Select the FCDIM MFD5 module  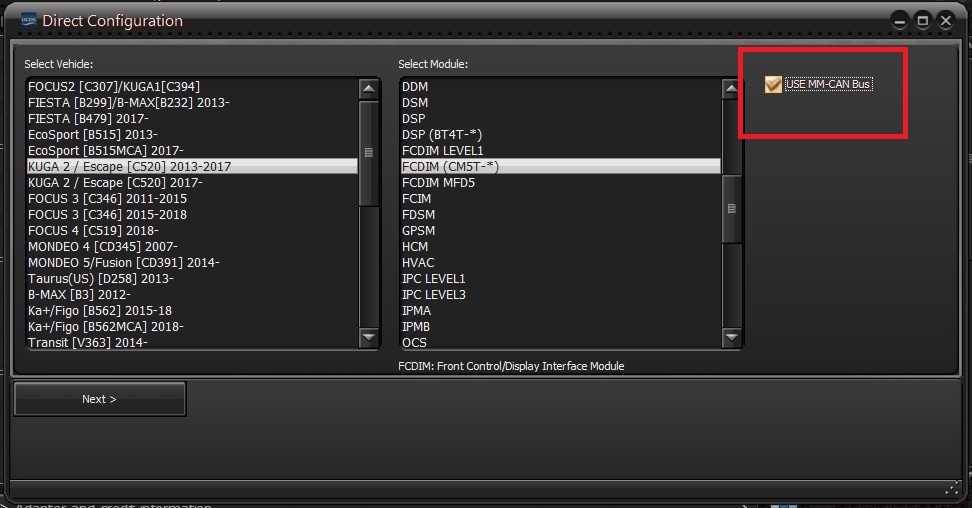[x=438, y=182]
